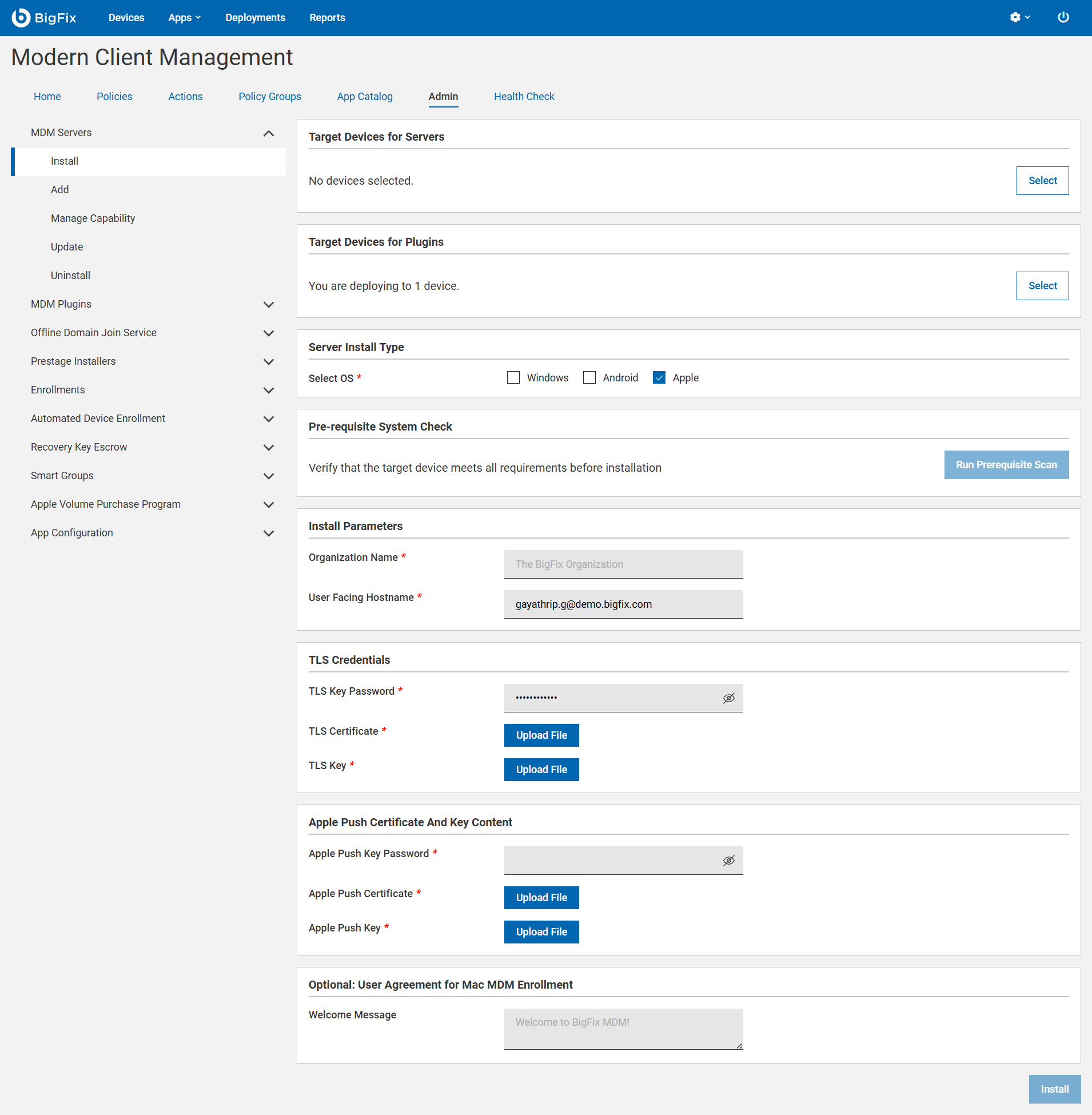This screenshot has width=1092, height=1115.
Task: Click Run Prerequisite Scan
Action: pyautogui.click(x=1006, y=464)
